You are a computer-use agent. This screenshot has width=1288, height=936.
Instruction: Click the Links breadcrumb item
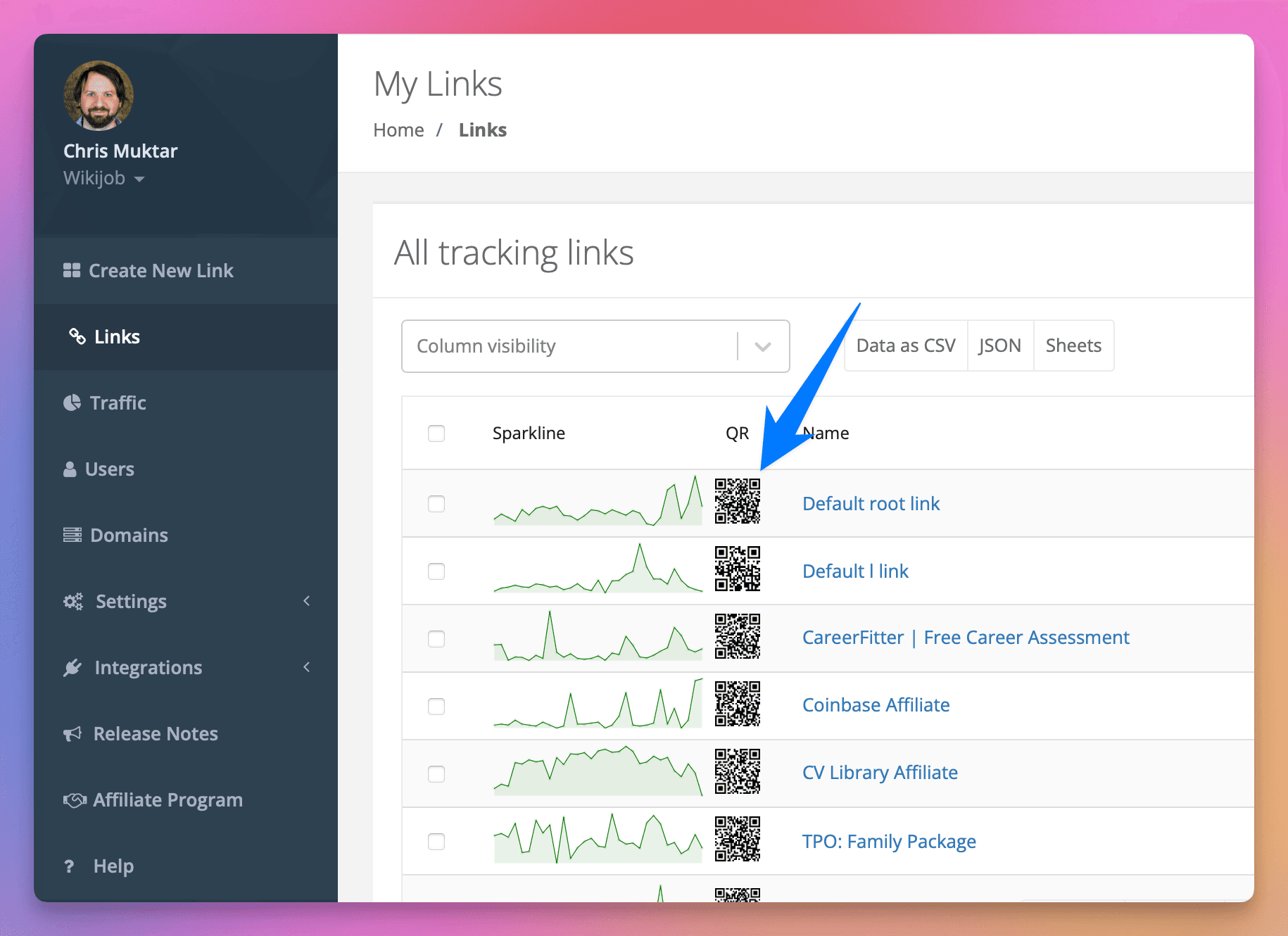coord(482,129)
